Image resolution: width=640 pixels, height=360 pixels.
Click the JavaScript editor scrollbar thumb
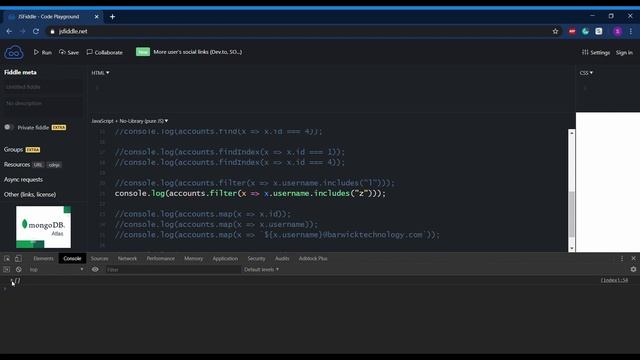[x=571, y=214]
